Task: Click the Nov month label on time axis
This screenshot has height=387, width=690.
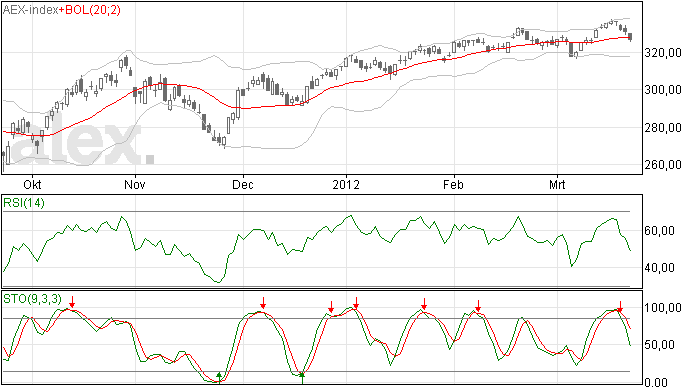Action: click(135, 184)
